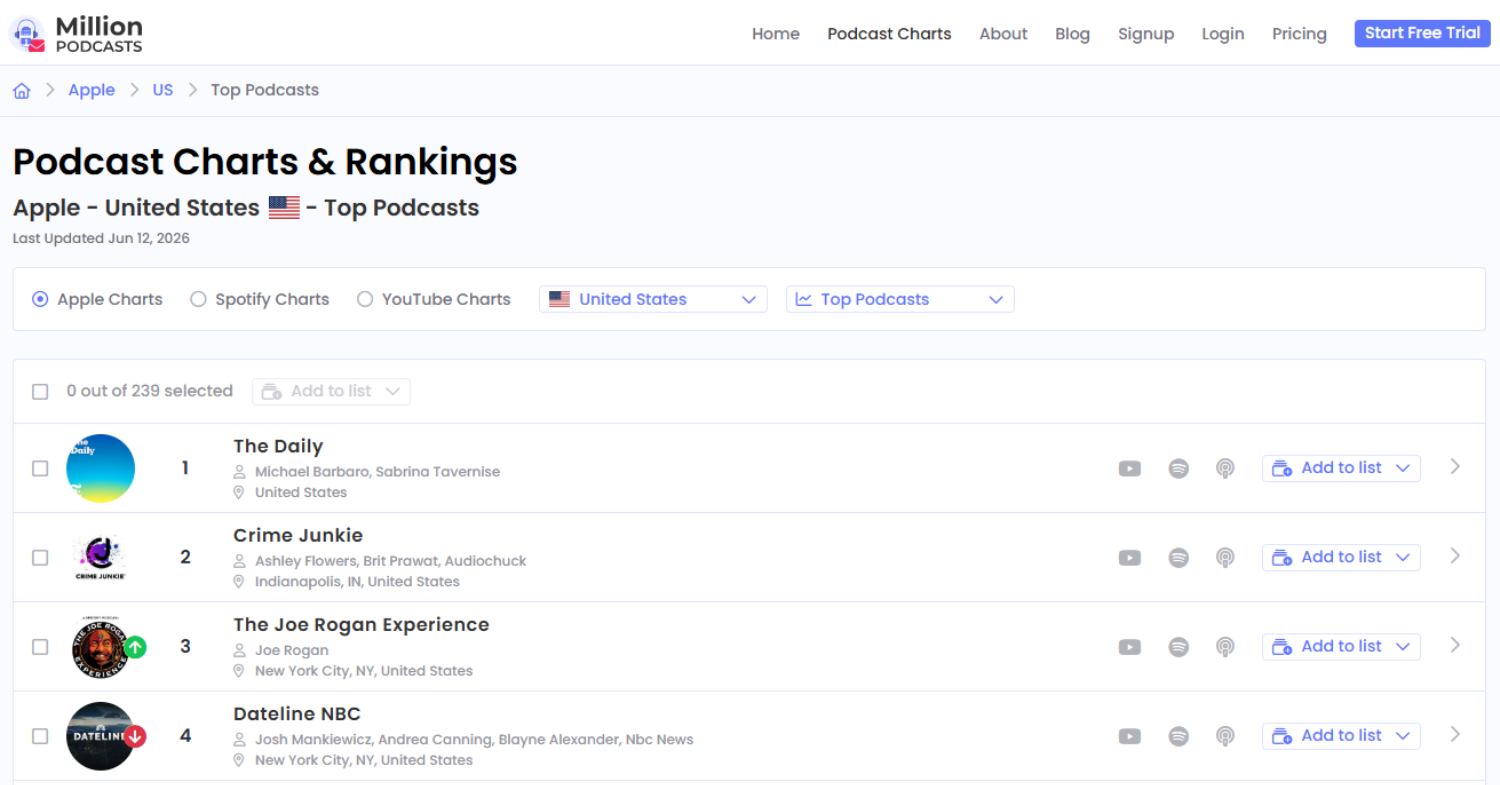1500x785 pixels.
Task: Open The Joe Rogan Experience title
Action: point(361,625)
